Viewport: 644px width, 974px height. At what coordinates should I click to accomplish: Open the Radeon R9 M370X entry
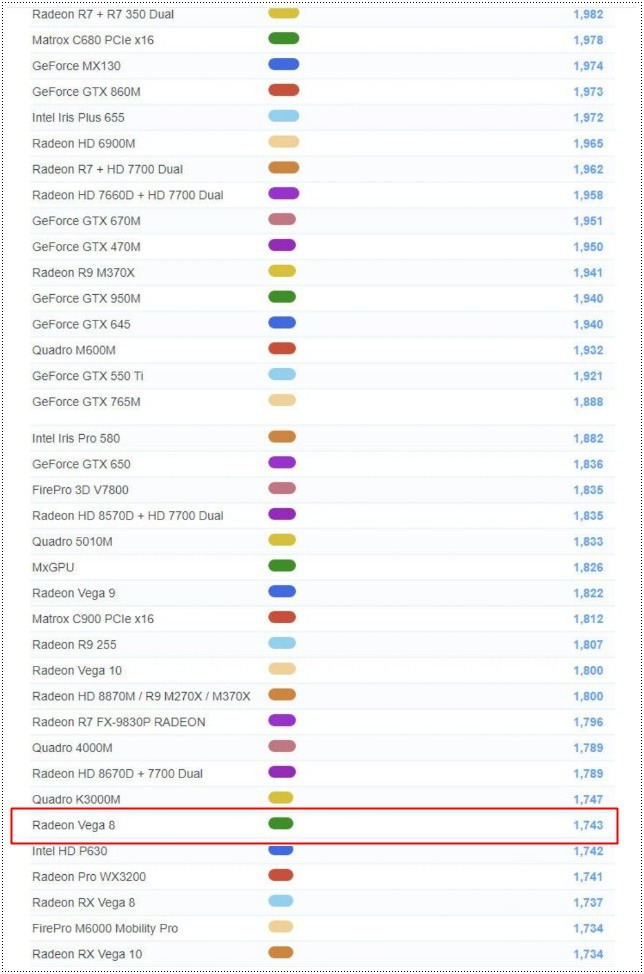(83, 273)
